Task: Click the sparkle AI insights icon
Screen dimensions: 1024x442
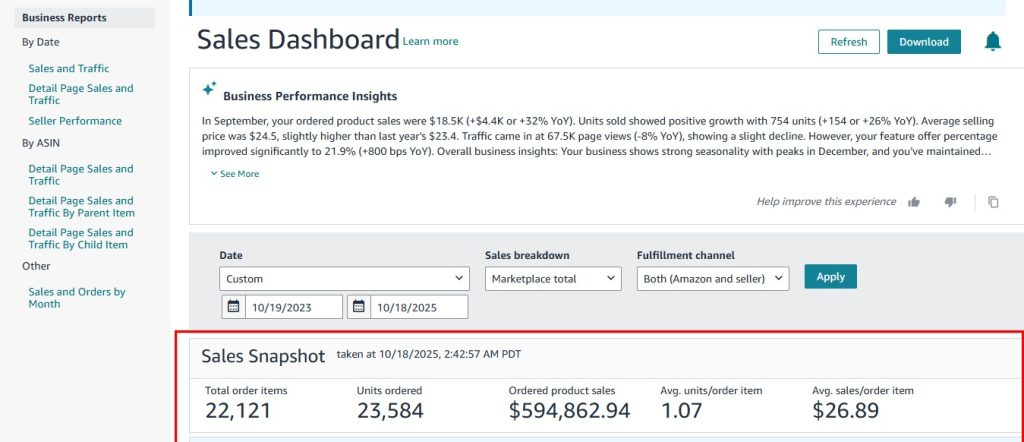Action: pos(208,89)
